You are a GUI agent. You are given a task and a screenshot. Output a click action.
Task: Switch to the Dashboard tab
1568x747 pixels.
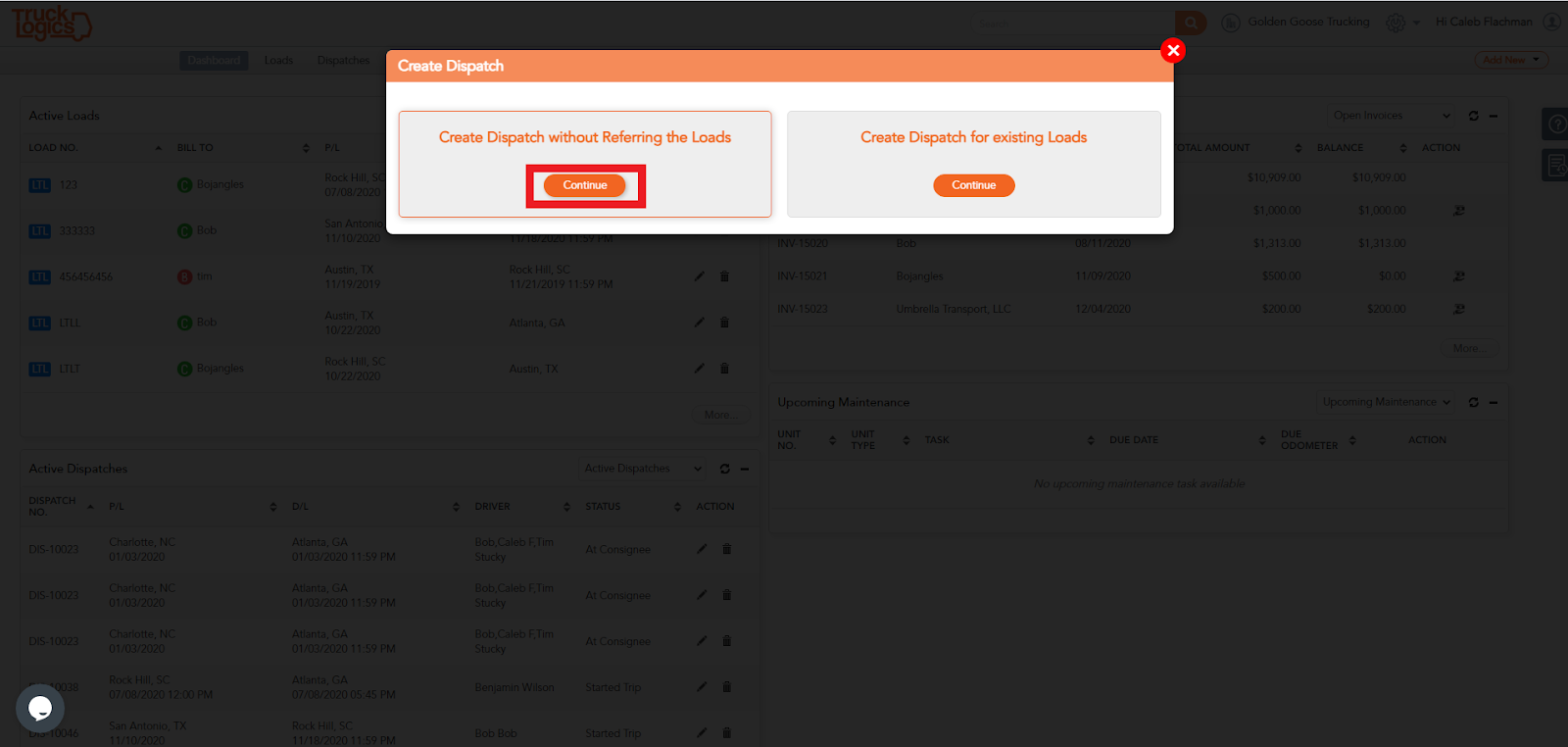pyautogui.click(x=214, y=61)
